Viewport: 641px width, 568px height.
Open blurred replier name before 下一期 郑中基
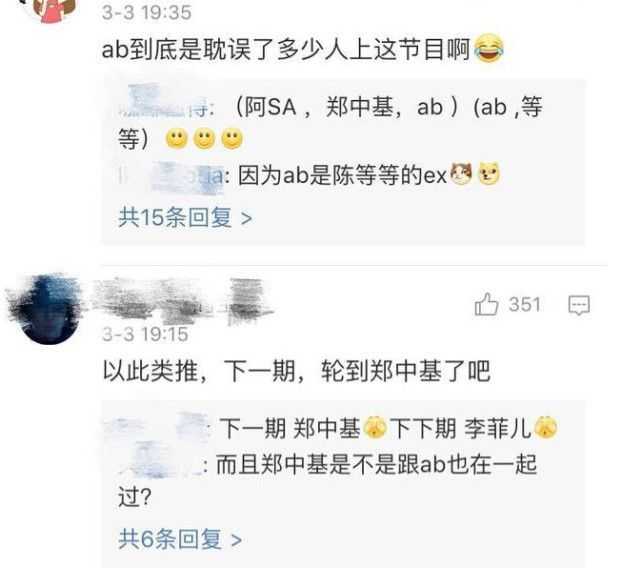tap(159, 427)
